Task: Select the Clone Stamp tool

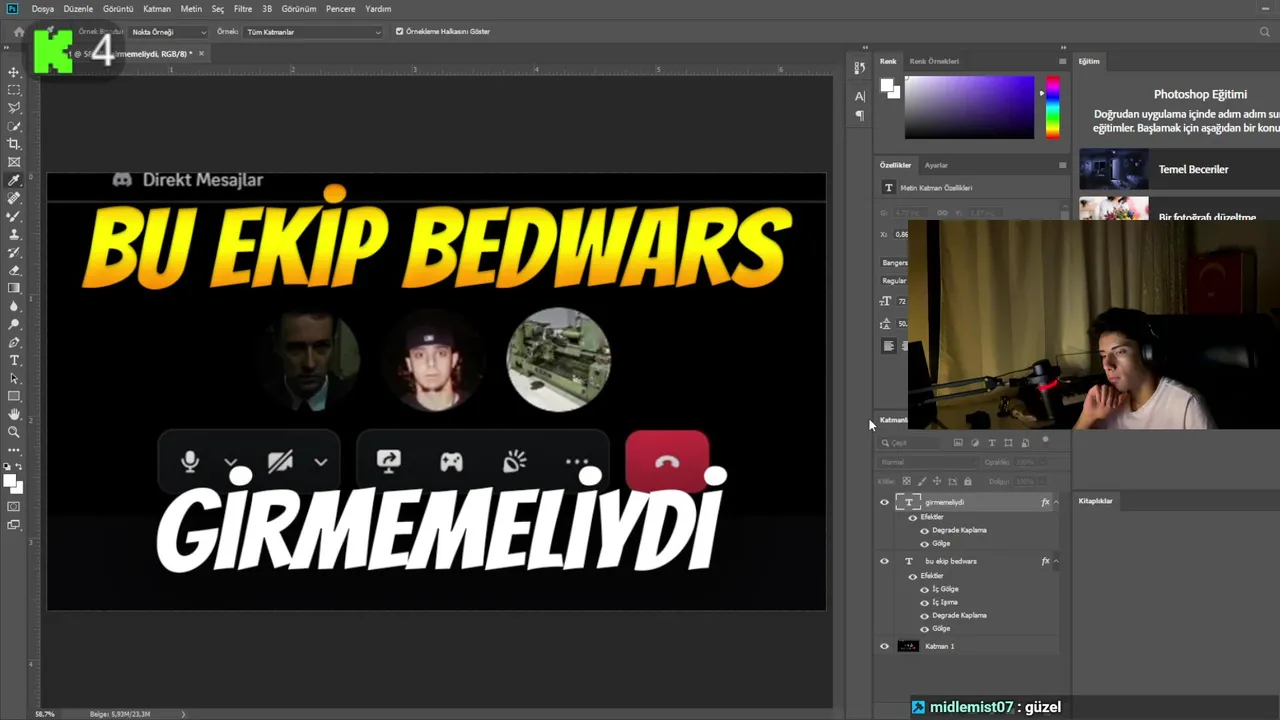Action: [14, 234]
